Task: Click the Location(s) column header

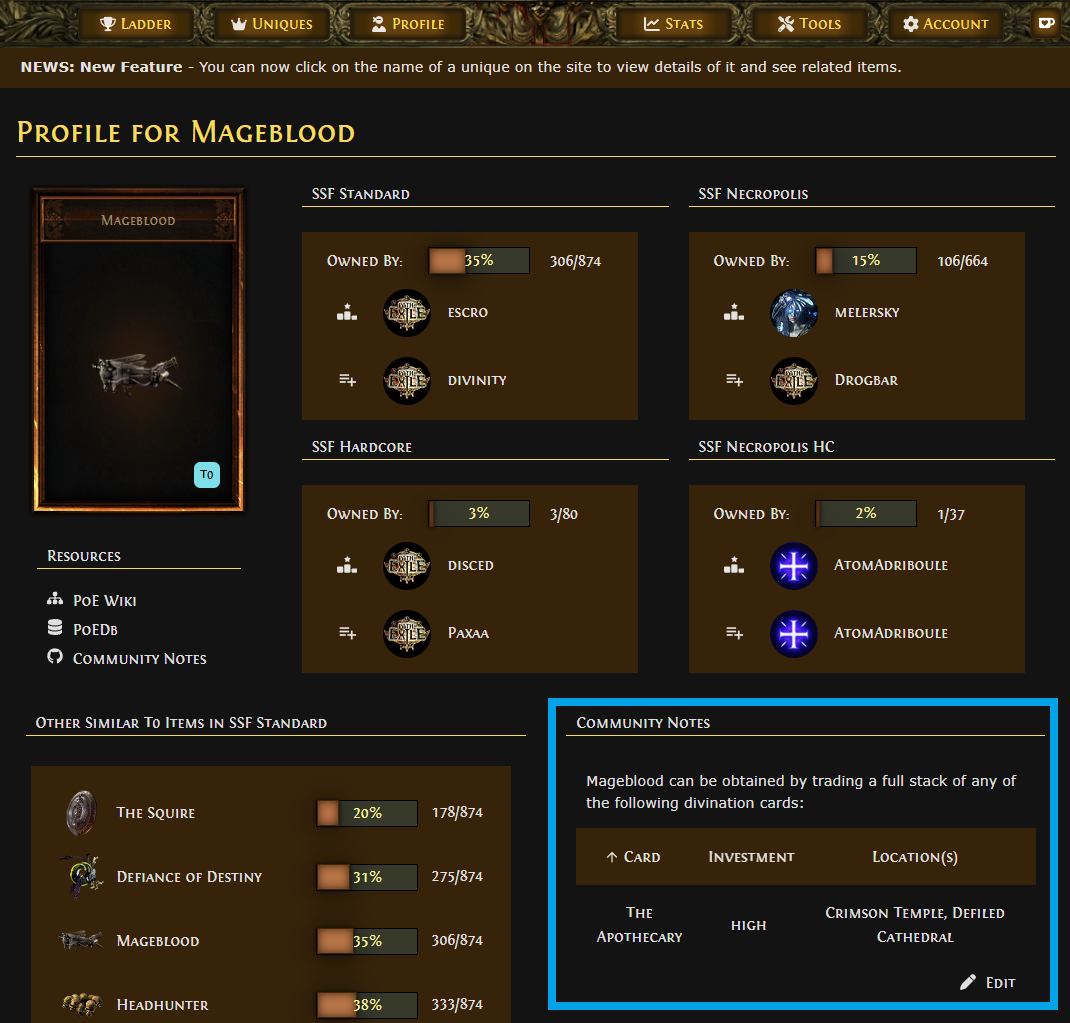Action: (914, 856)
